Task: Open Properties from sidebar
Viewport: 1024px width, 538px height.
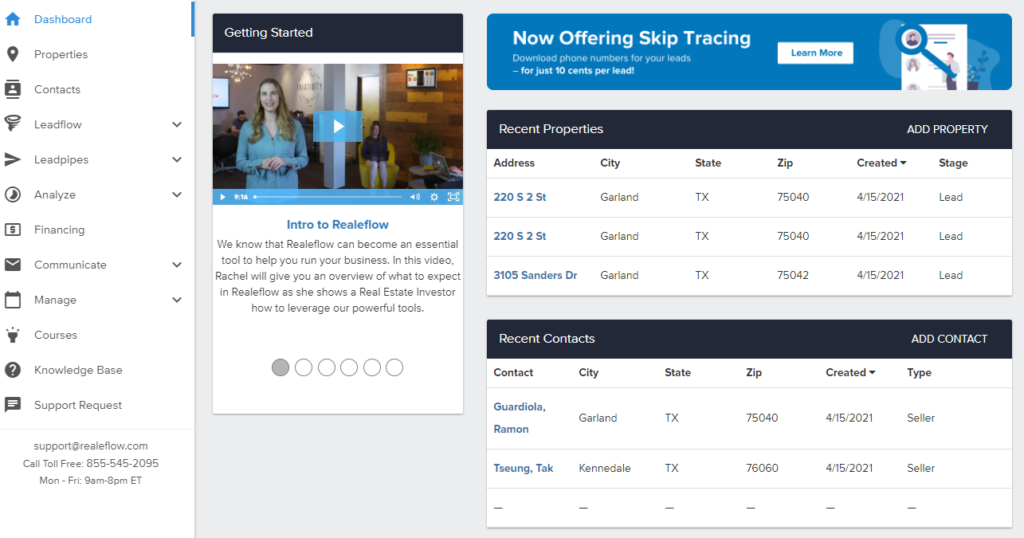Action: tap(61, 54)
